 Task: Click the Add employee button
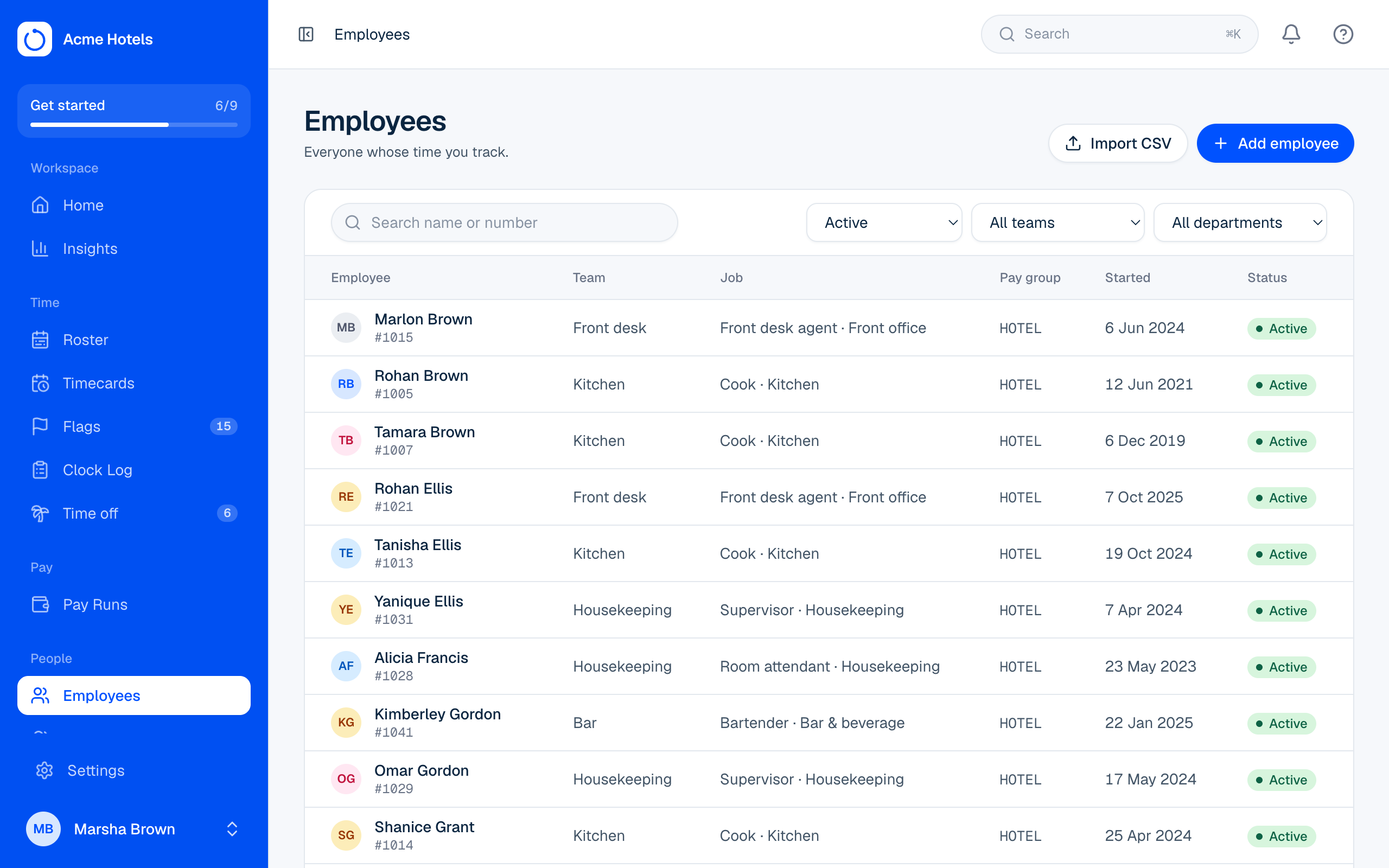[1276, 144]
